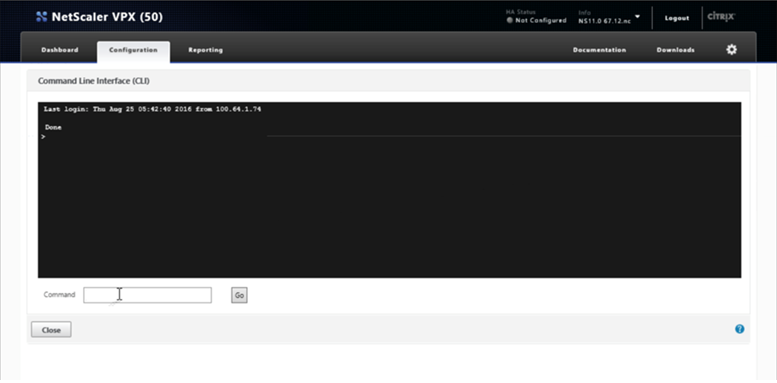Open the Documentation menu item
The width and height of the screenshot is (777, 383).
point(599,50)
